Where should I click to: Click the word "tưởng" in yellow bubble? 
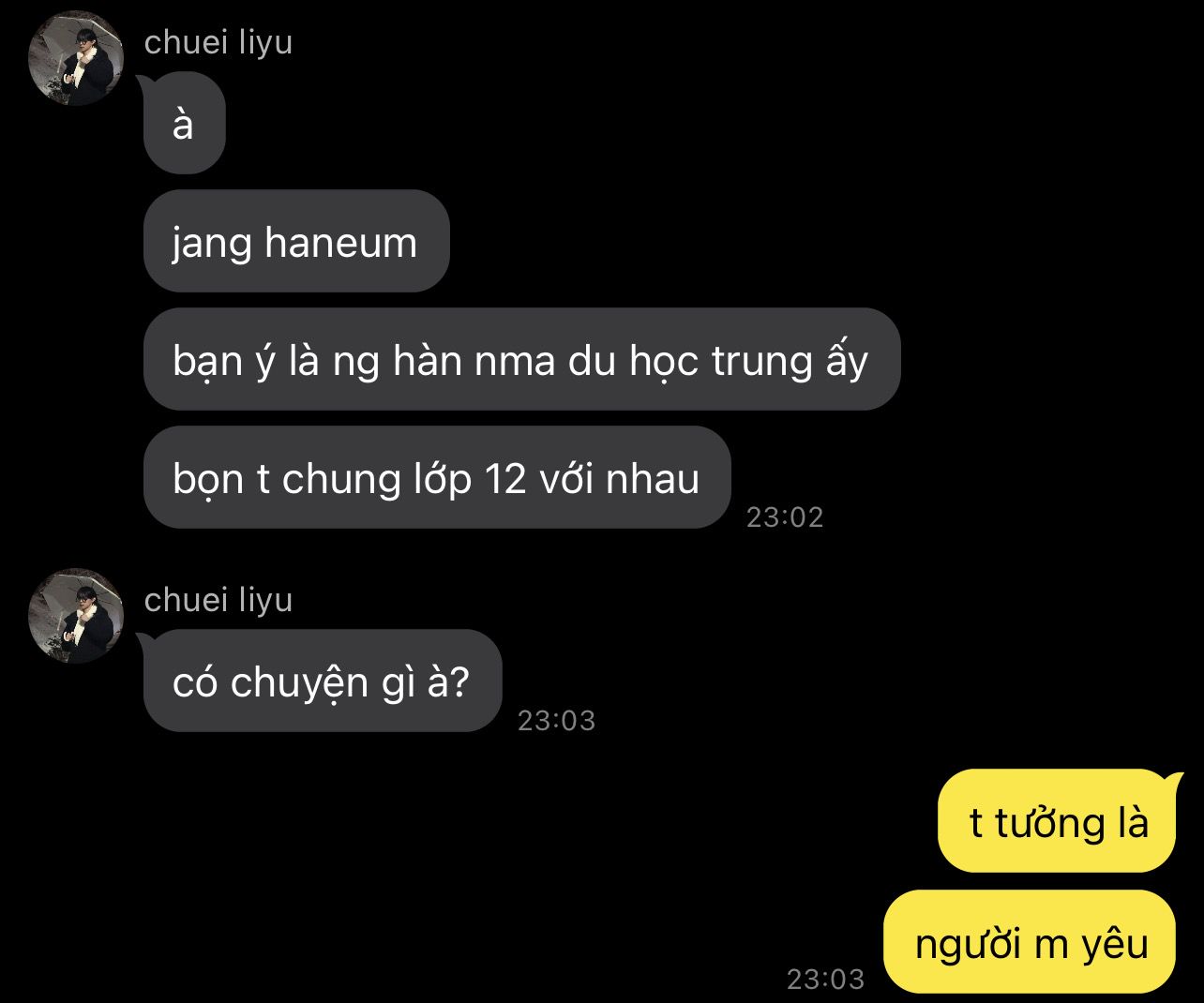[x=1050, y=824]
